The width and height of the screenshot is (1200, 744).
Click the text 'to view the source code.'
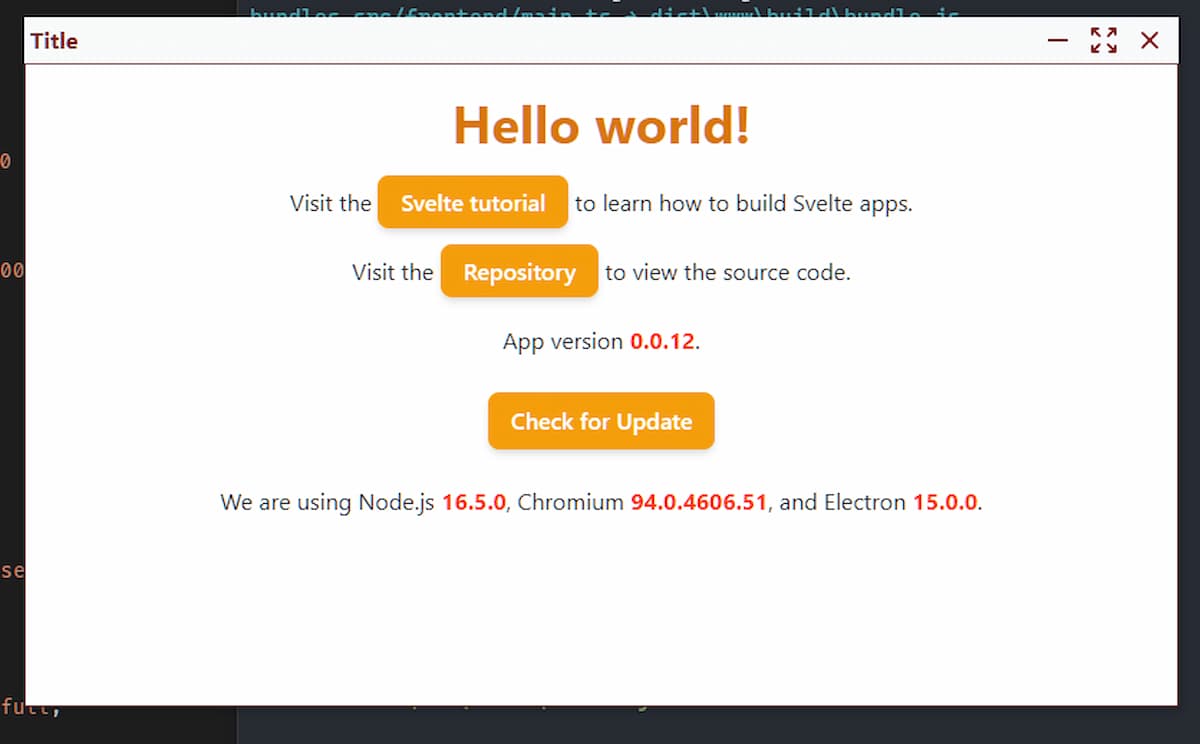(x=728, y=272)
